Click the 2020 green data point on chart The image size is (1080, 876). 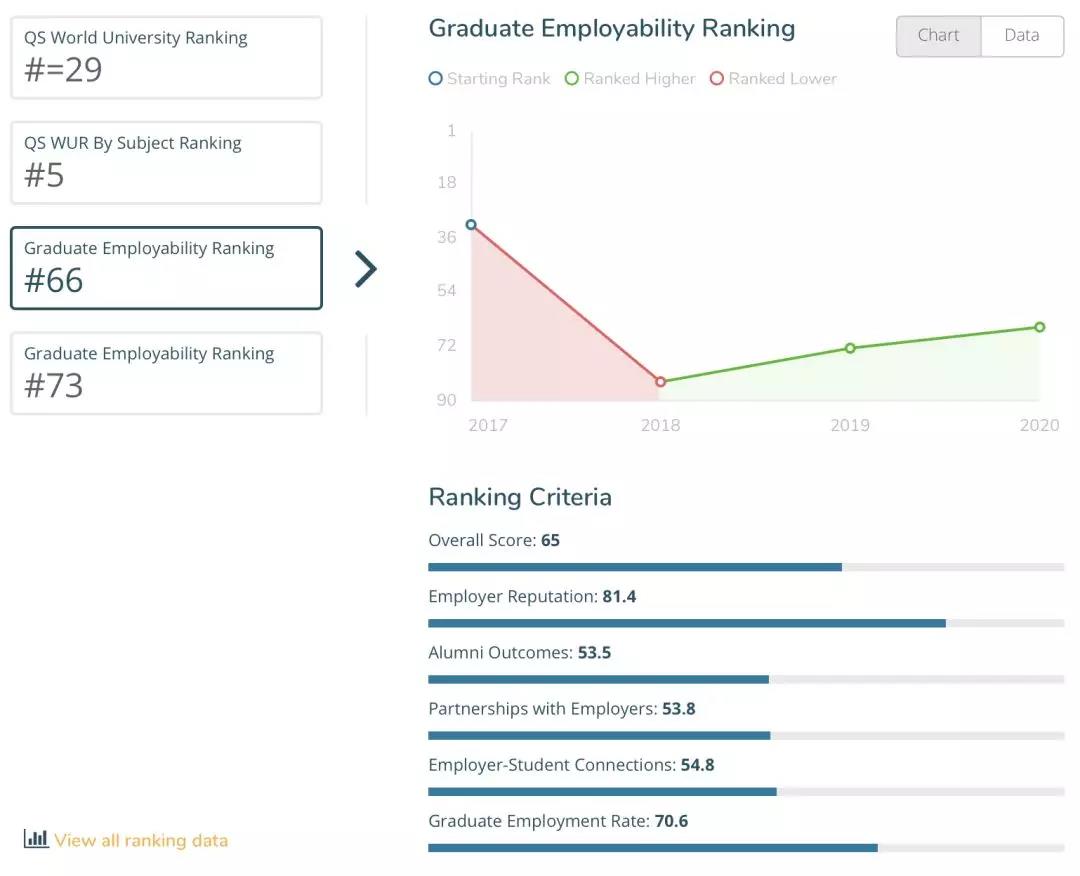pos(1040,327)
